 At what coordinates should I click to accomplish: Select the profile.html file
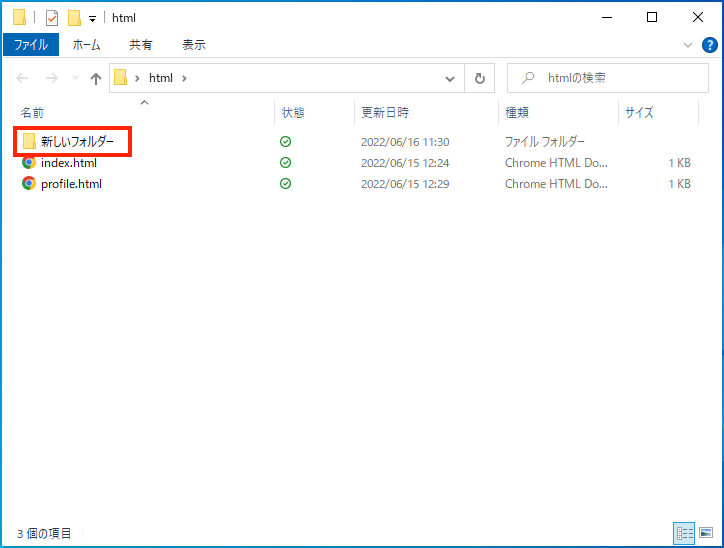[x=71, y=184]
